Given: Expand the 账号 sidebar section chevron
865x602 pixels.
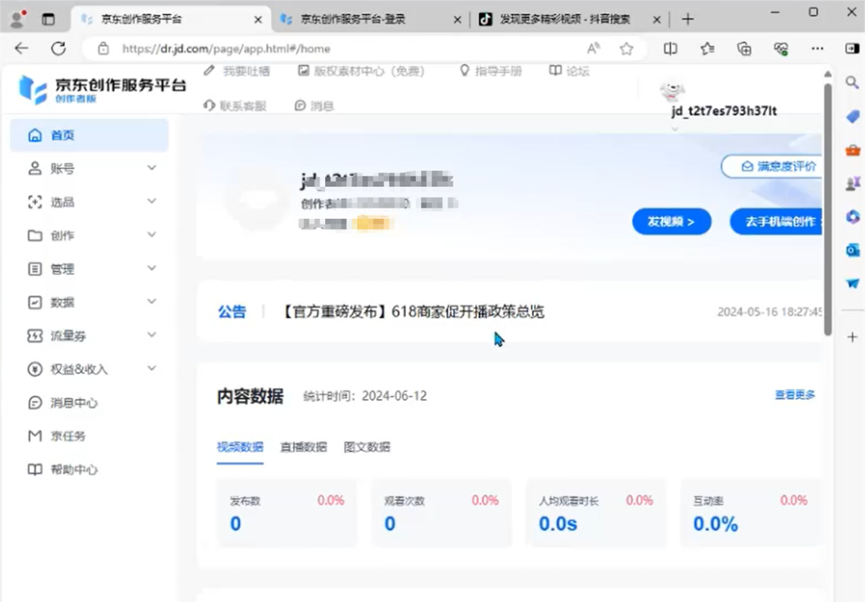Looking at the screenshot, I should (152, 168).
